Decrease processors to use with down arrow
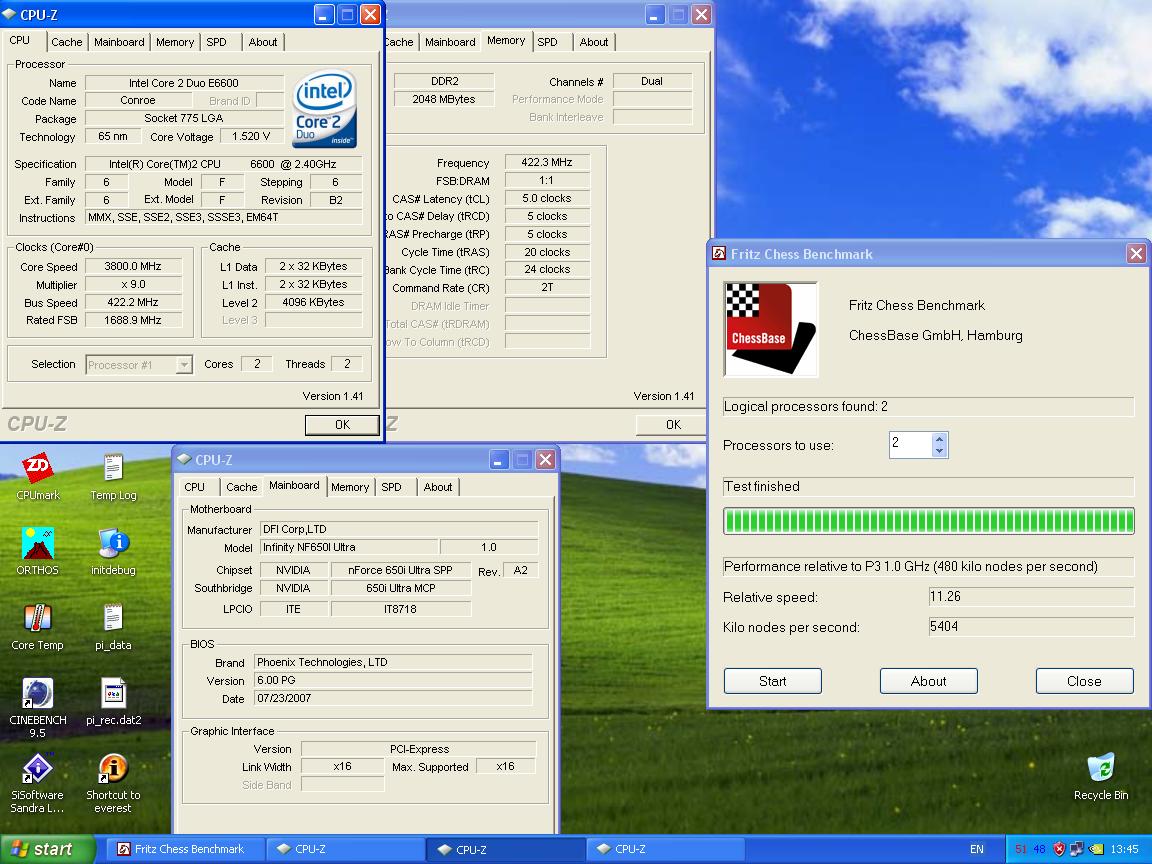1152x864 pixels. click(939, 450)
